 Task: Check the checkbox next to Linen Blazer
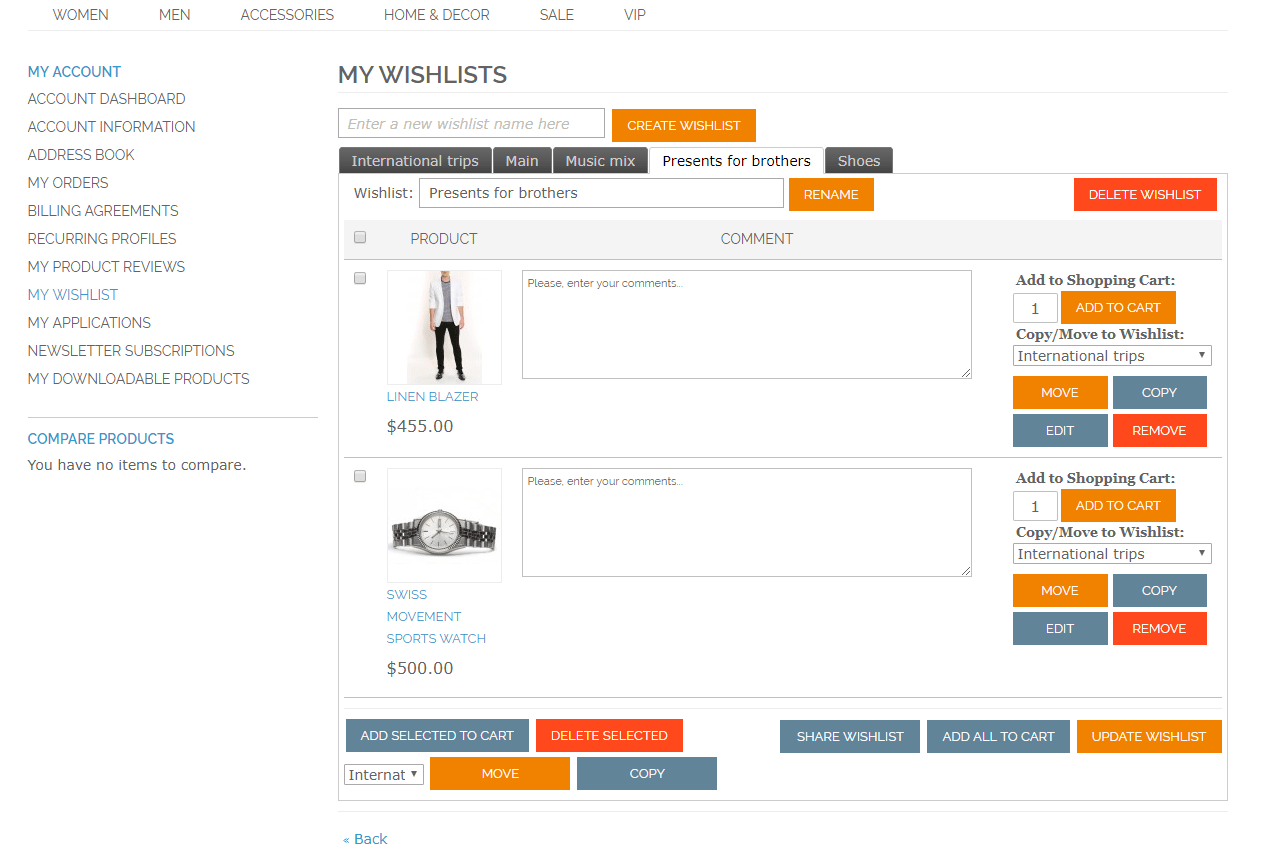(359, 278)
